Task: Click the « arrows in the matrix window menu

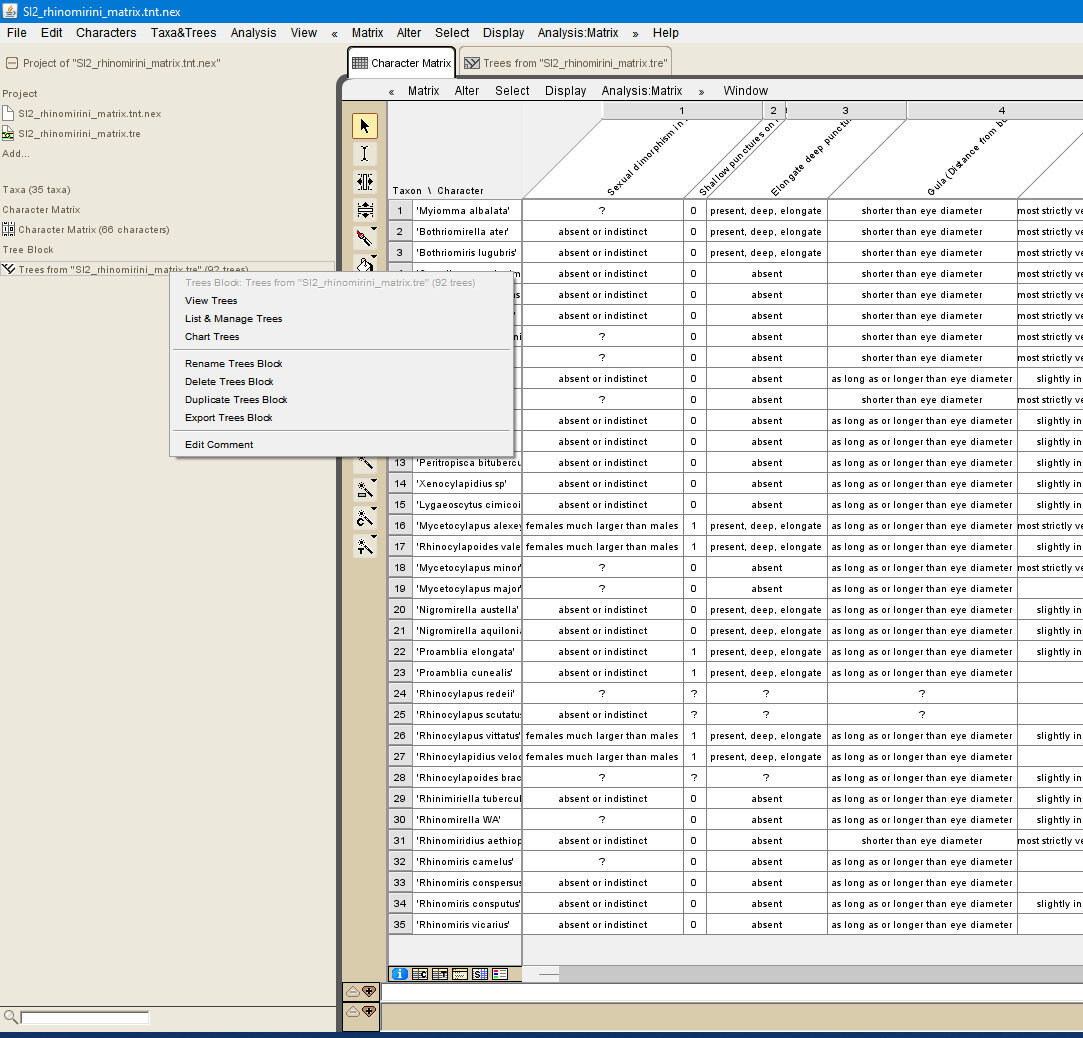Action: [x=392, y=91]
